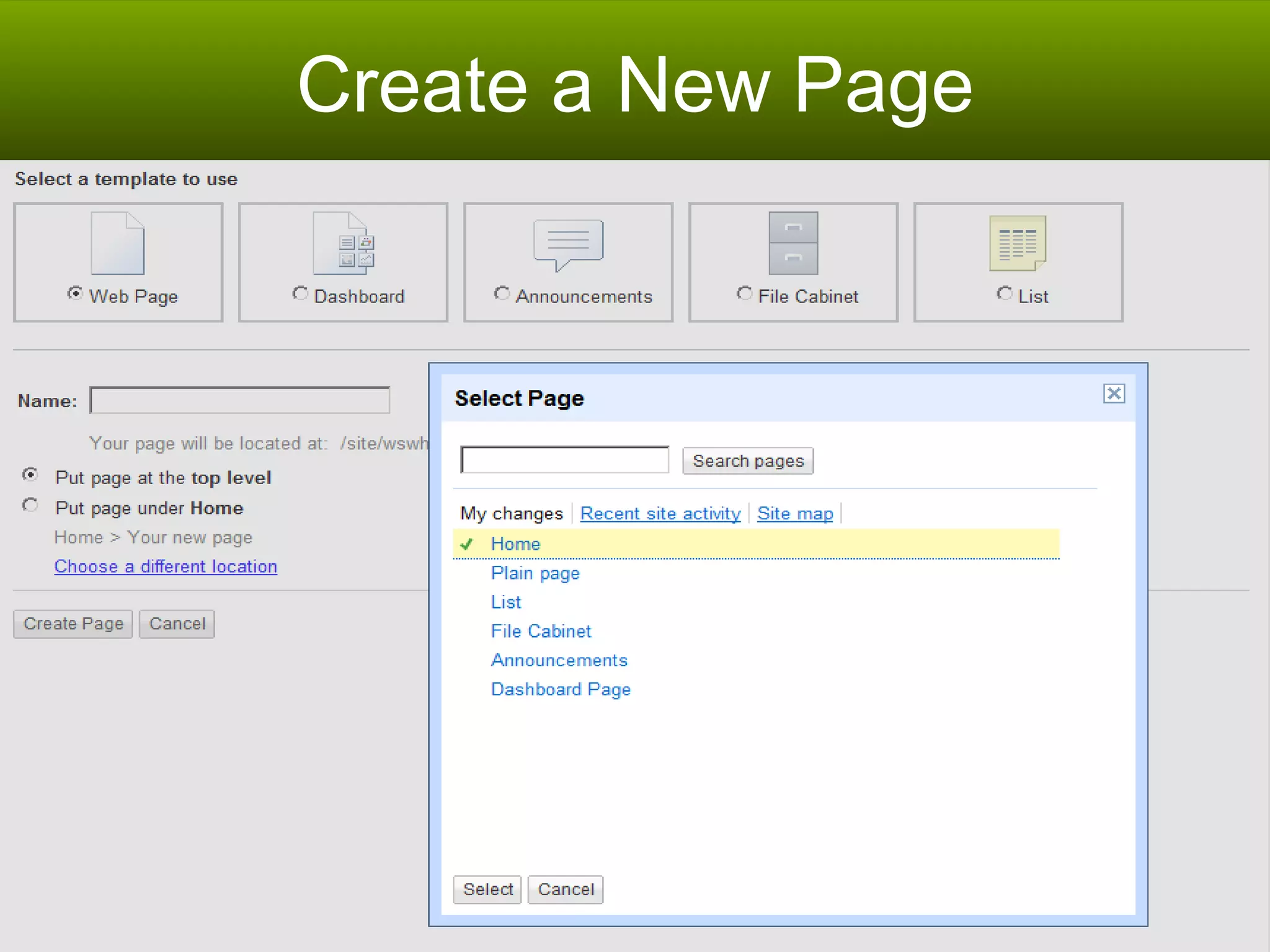Cancel page creation next to Create Page
Screen dimensions: 1270x952
(177, 624)
